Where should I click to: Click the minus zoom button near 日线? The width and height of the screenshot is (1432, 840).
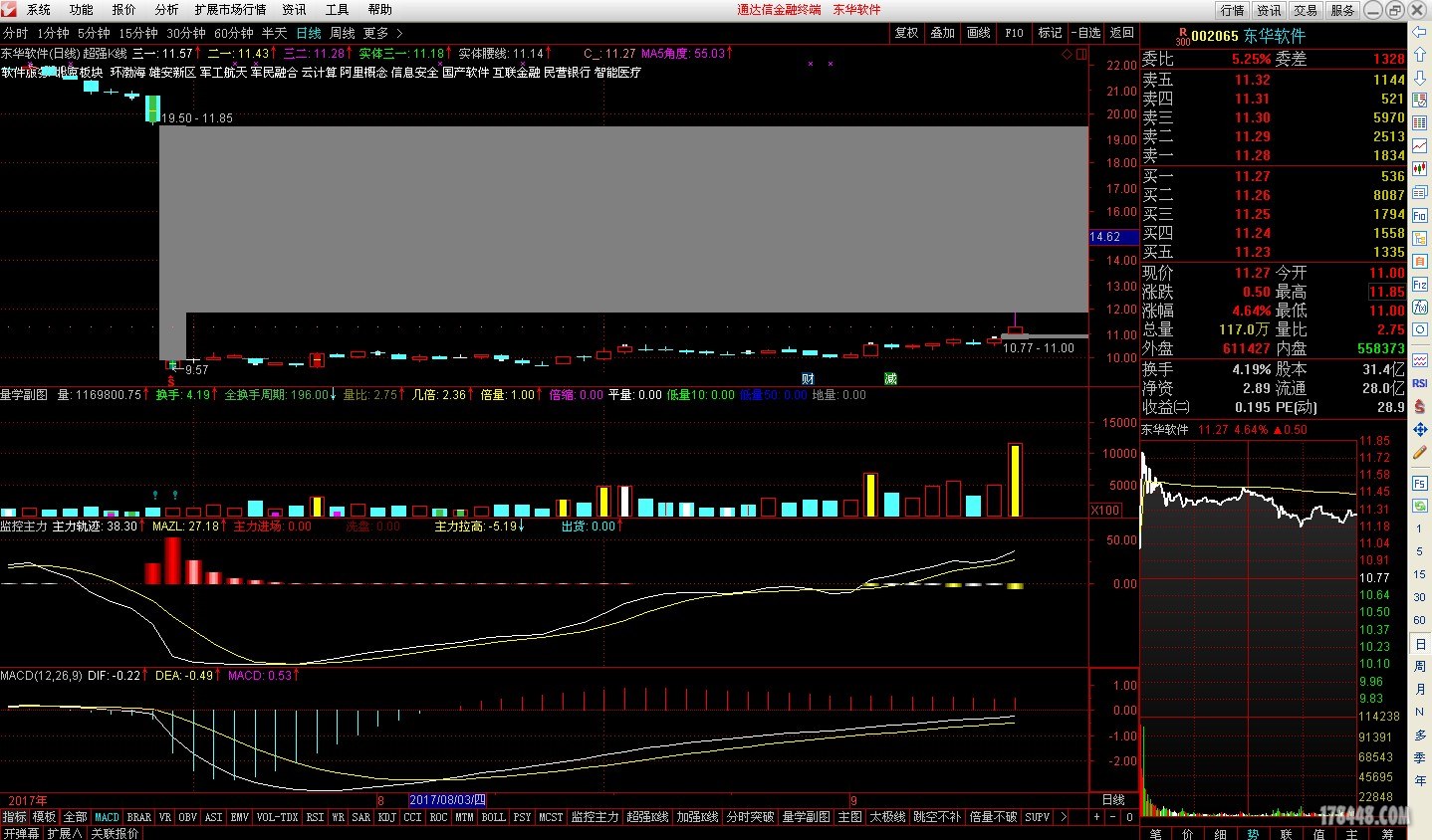click(x=1112, y=817)
